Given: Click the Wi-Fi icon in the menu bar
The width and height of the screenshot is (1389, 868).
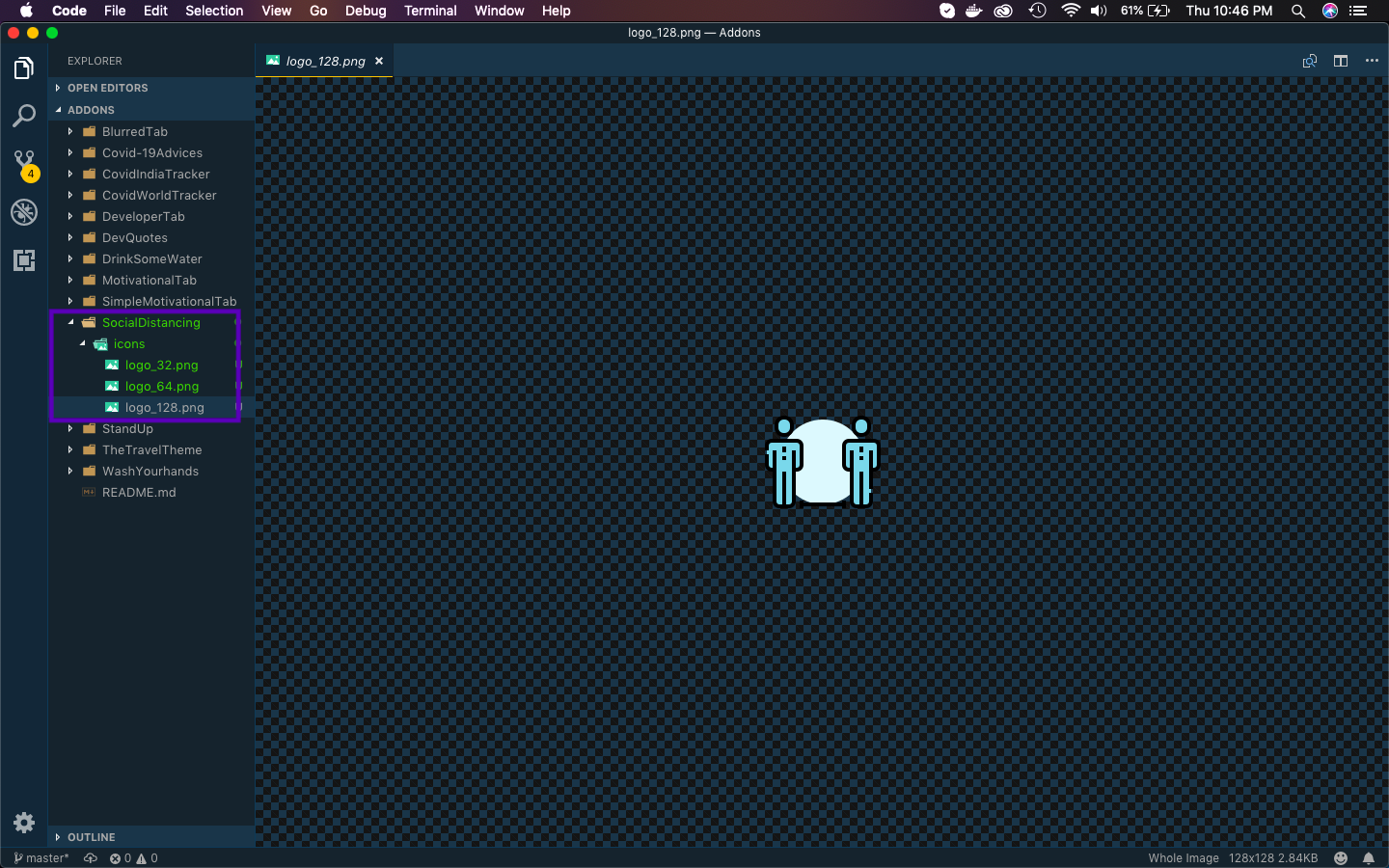Looking at the screenshot, I should [x=1071, y=11].
